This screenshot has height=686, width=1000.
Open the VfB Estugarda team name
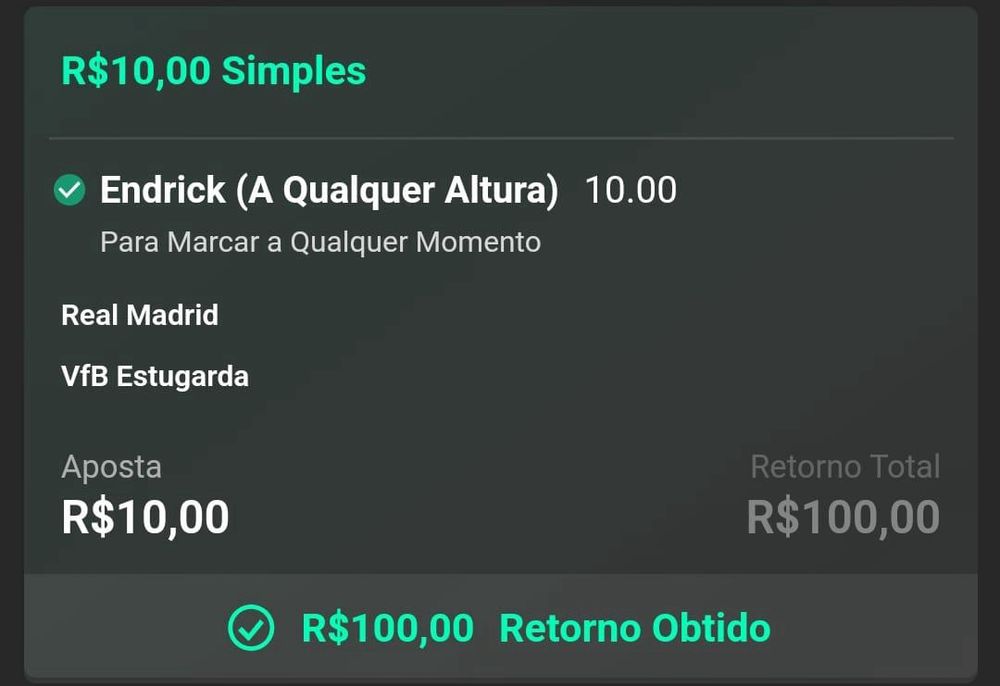tap(155, 376)
